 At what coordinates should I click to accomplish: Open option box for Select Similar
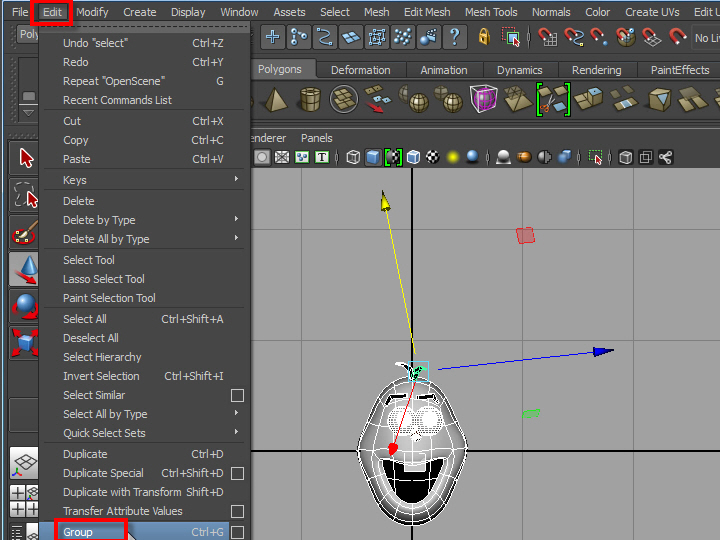(238, 396)
